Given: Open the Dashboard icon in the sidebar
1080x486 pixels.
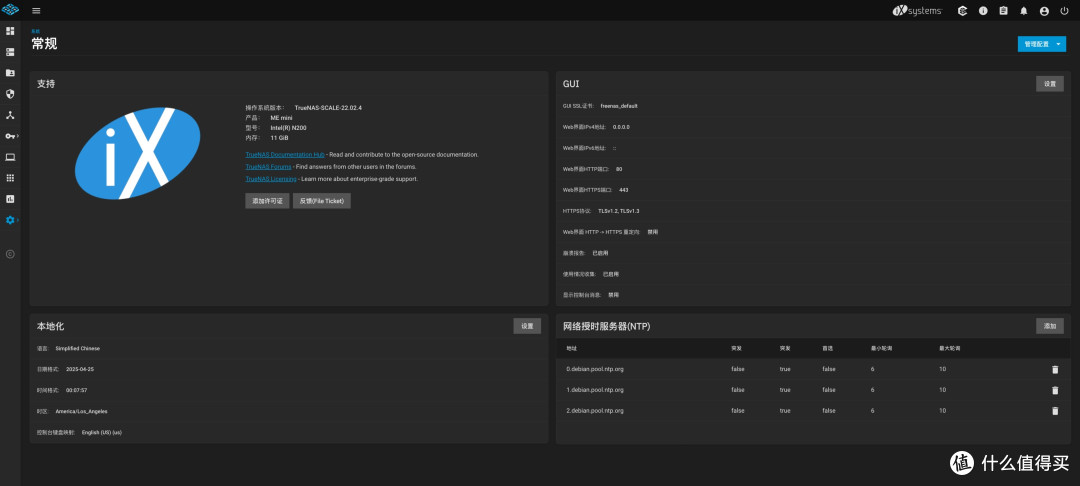Looking at the screenshot, I should point(10,31).
